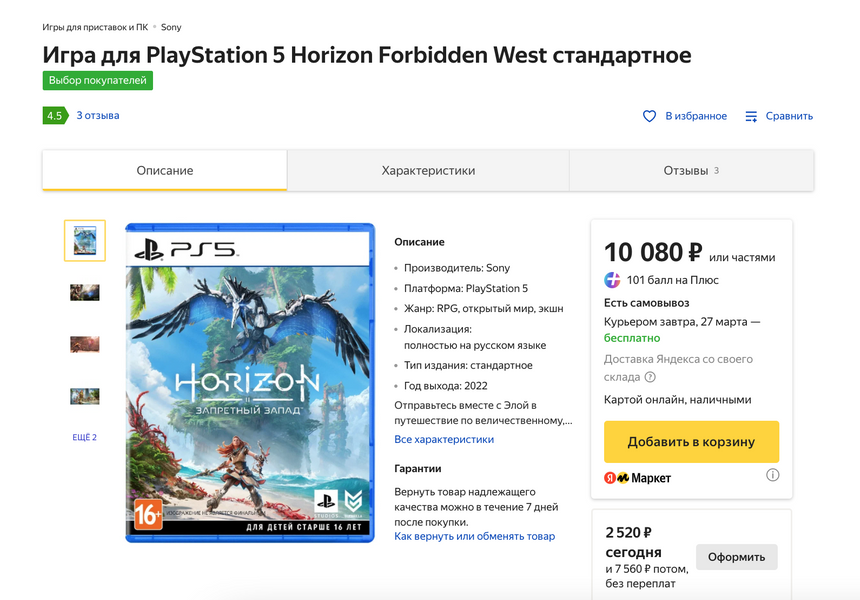The height and width of the screenshot is (600, 860).
Task: Open the Описание tab
Action: point(165,171)
